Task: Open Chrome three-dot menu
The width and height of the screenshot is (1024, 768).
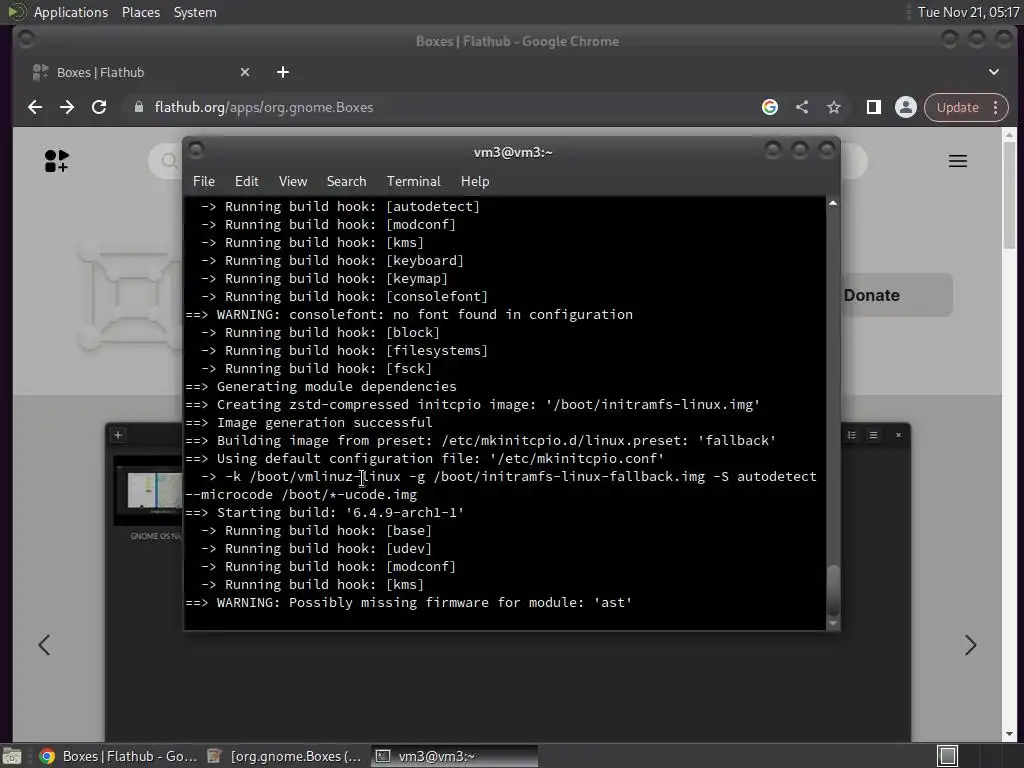Action: coord(996,107)
